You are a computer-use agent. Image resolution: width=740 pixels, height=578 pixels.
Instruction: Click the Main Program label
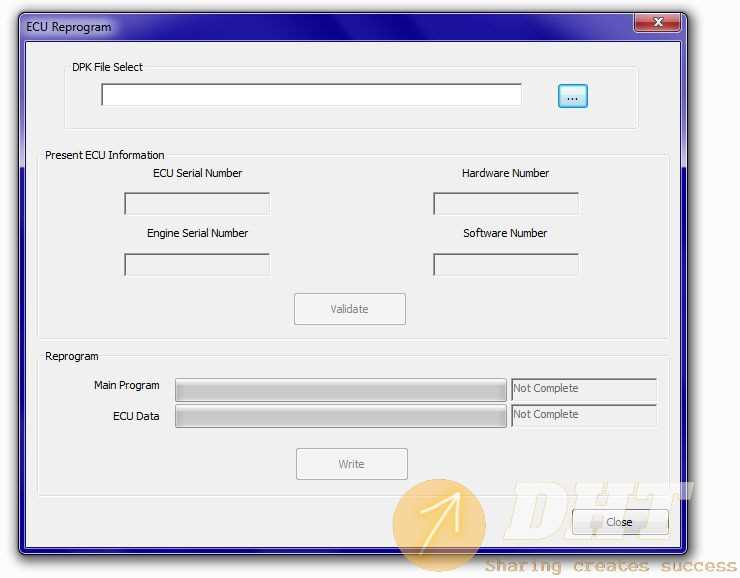pos(126,385)
